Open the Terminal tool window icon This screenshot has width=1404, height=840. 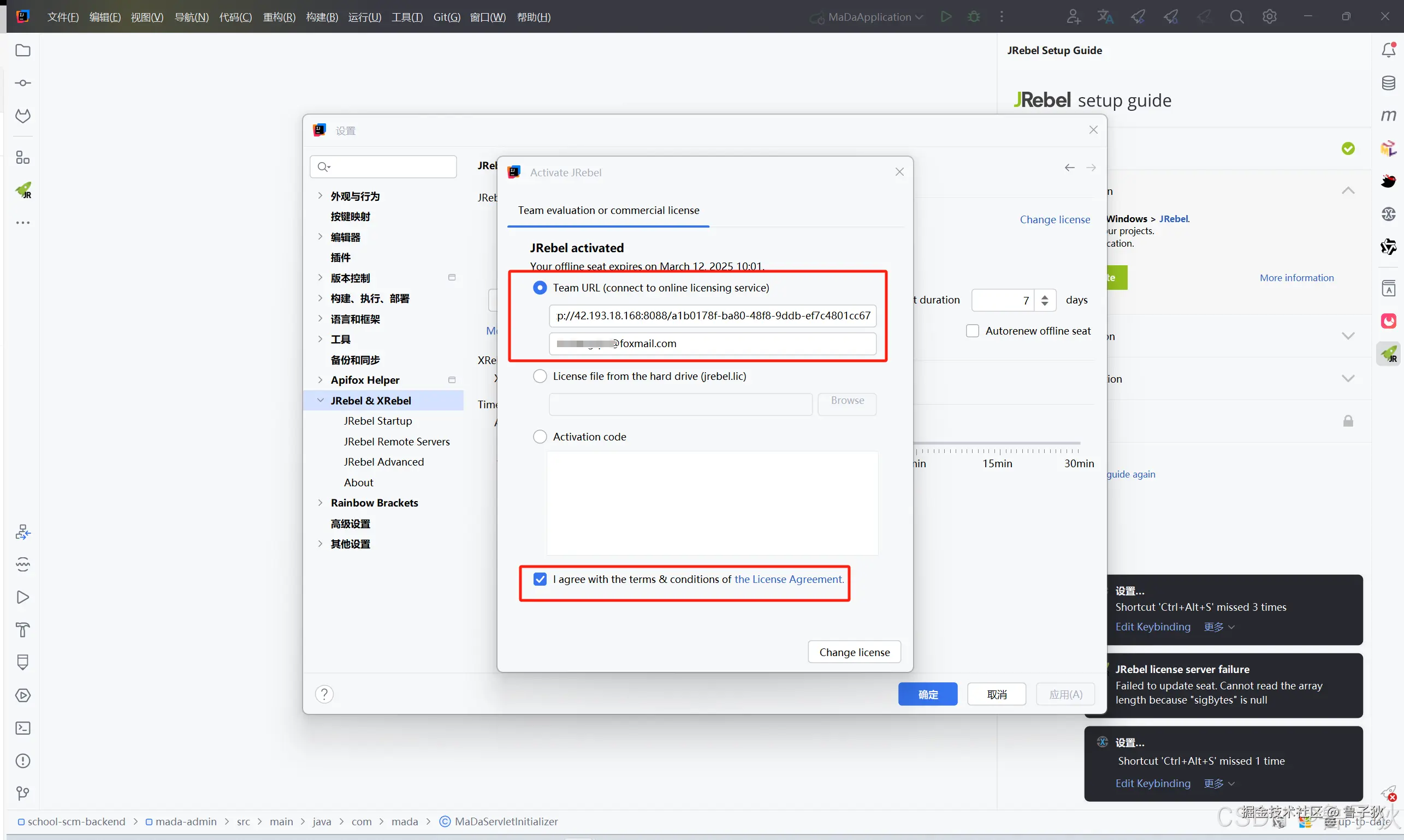23,728
